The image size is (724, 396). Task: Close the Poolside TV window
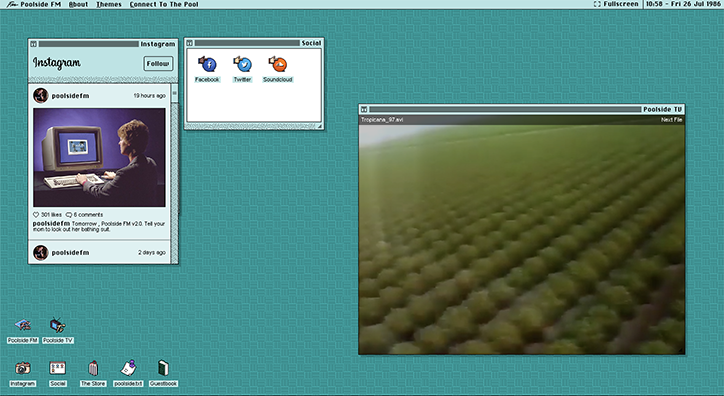(364, 109)
